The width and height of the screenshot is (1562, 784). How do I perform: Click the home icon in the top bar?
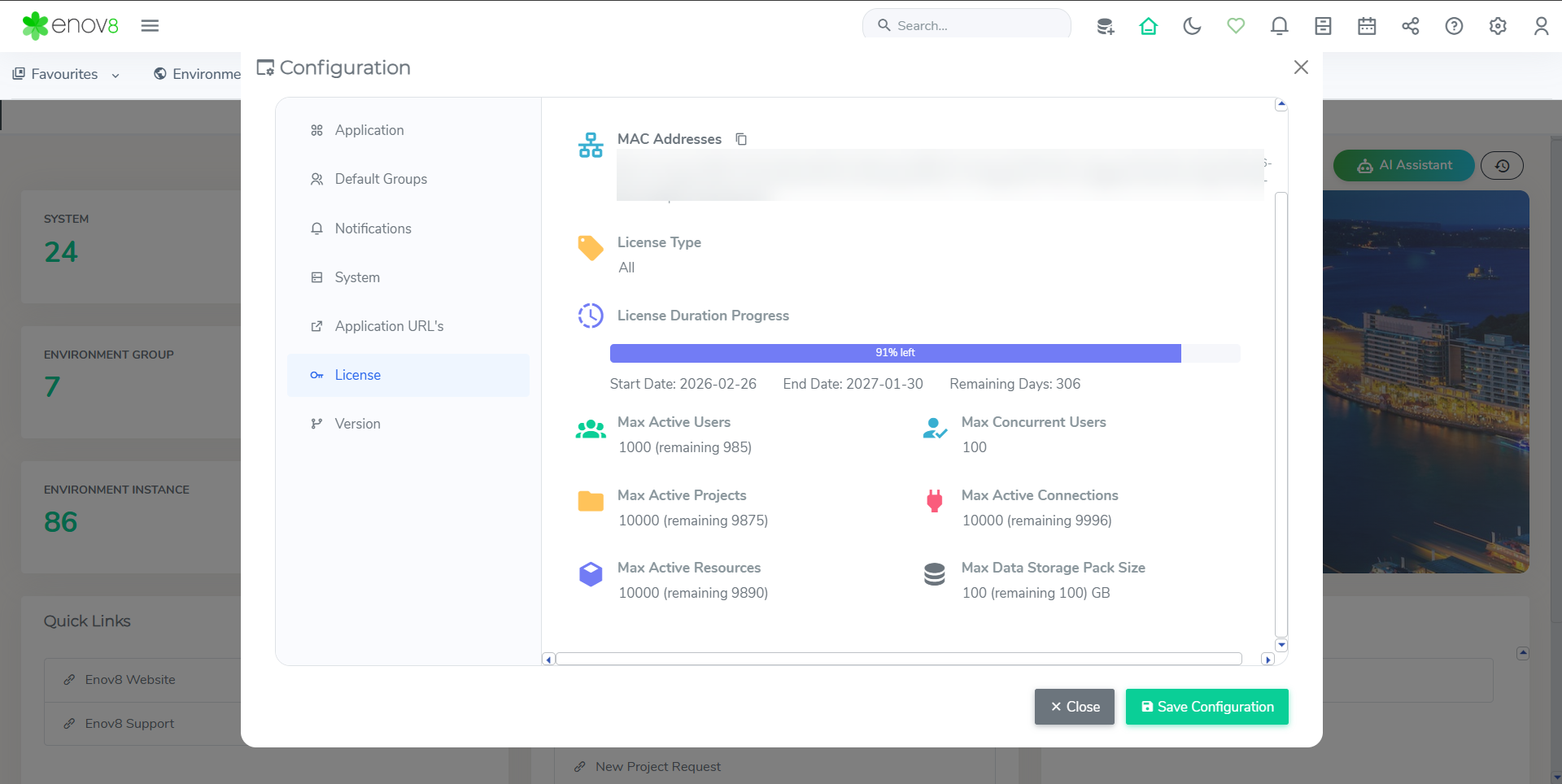[1148, 26]
